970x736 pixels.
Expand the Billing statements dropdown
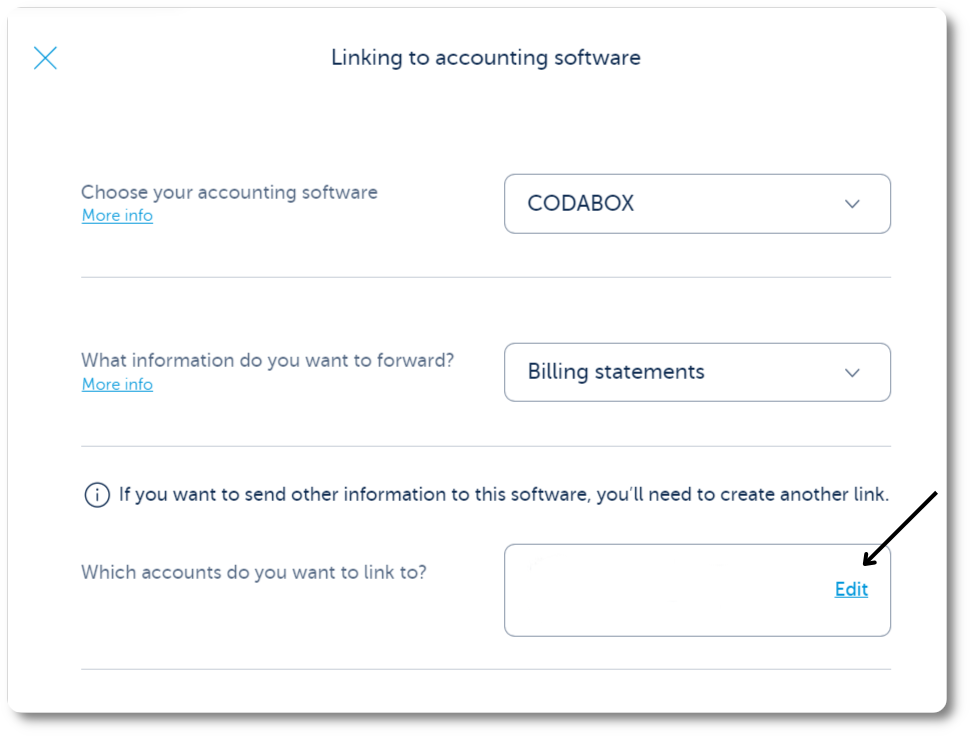(697, 372)
